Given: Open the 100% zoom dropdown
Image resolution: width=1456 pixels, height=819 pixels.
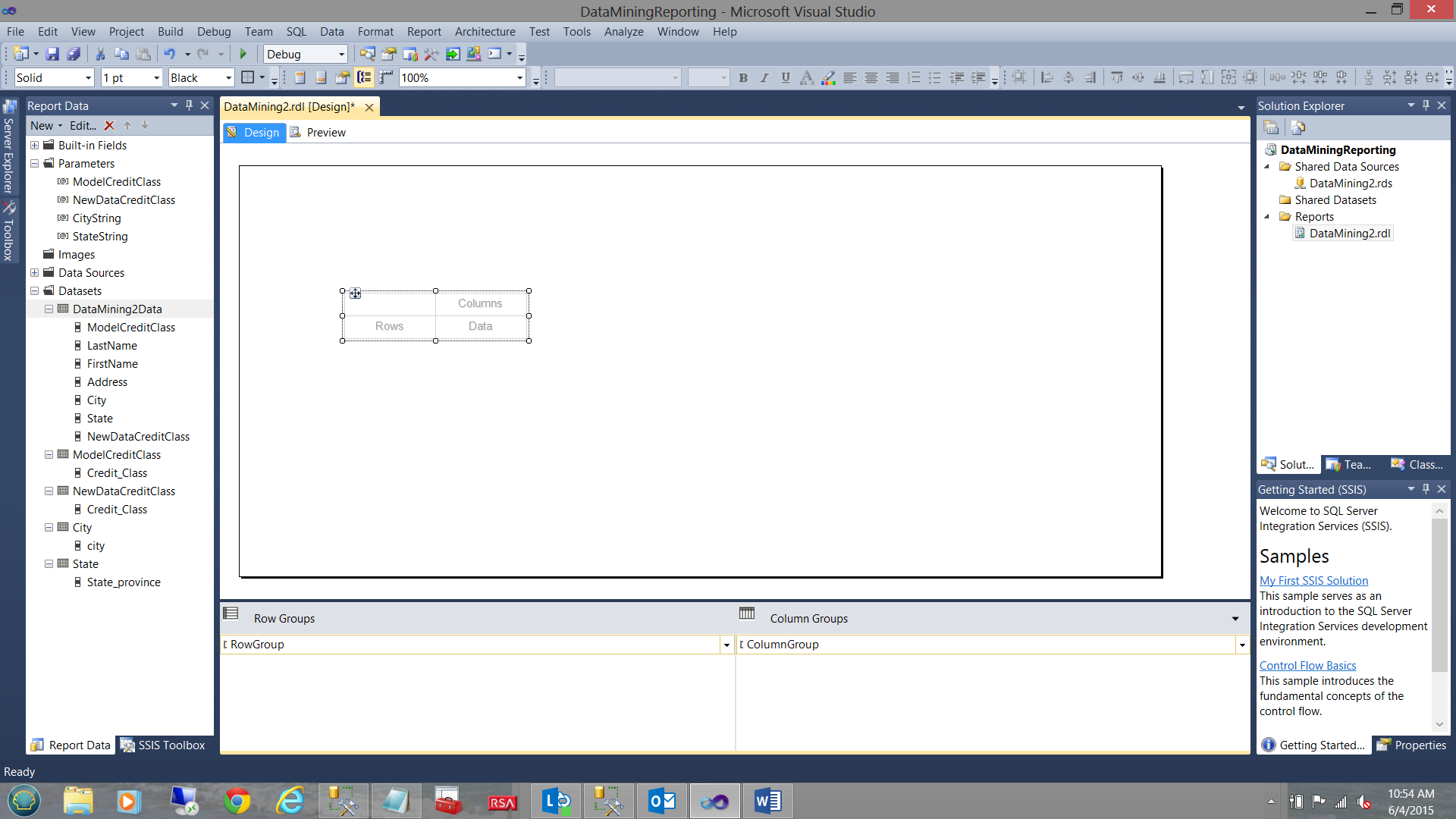Looking at the screenshot, I should point(519,78).
